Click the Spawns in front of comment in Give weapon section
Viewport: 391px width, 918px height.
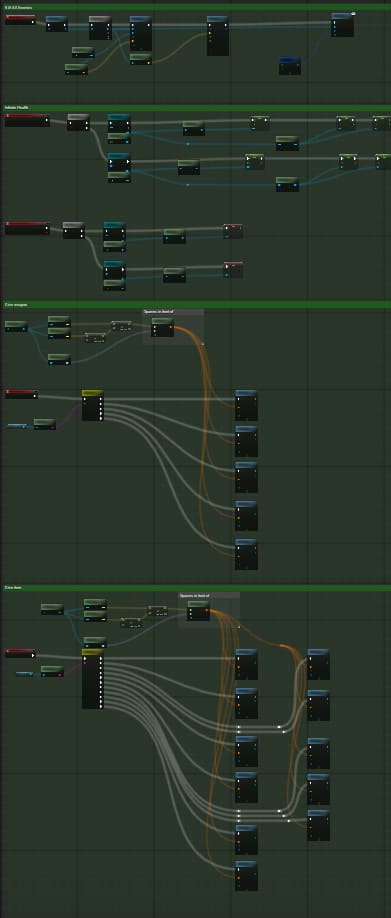coord(173,312)
